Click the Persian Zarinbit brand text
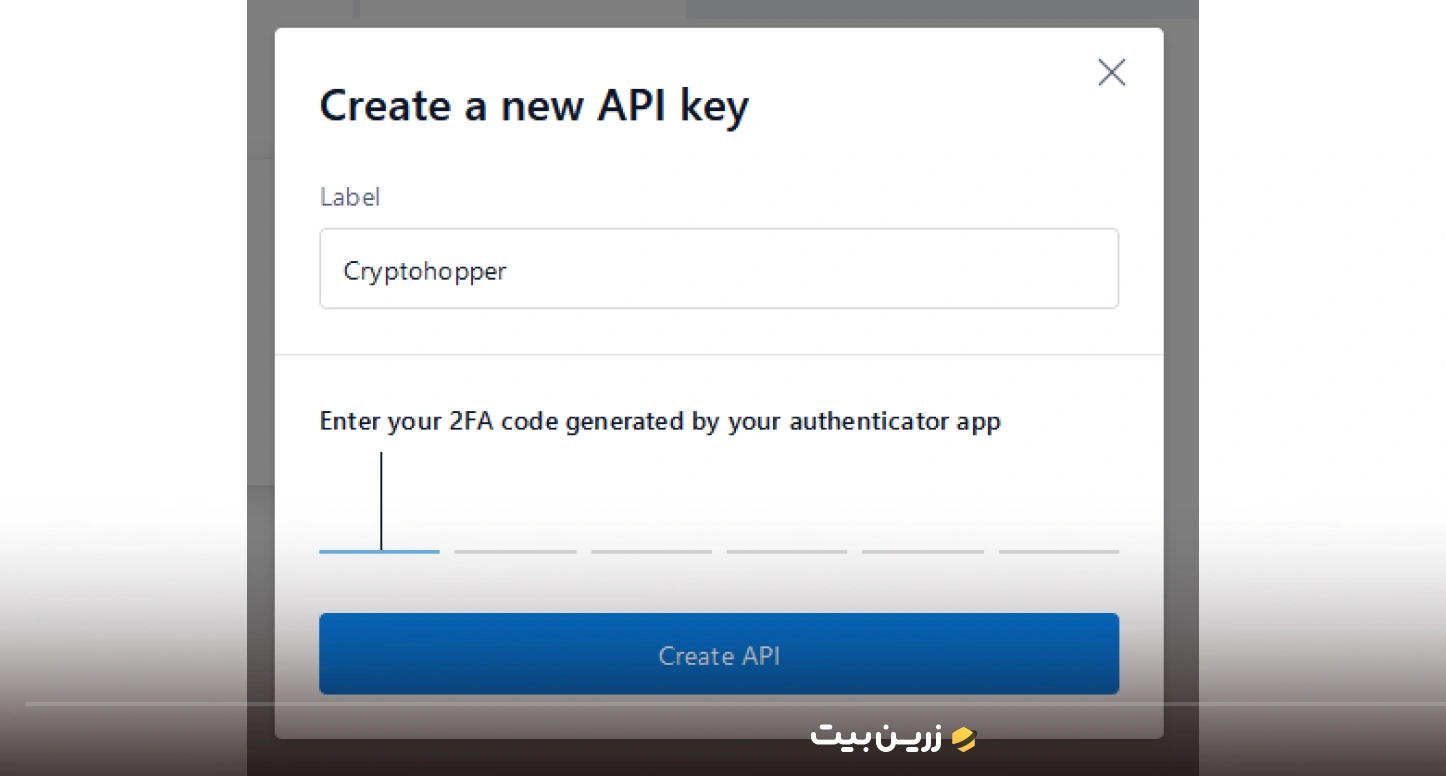Image resolution: width=1446 pixels, height=776 pixels. 876,738
